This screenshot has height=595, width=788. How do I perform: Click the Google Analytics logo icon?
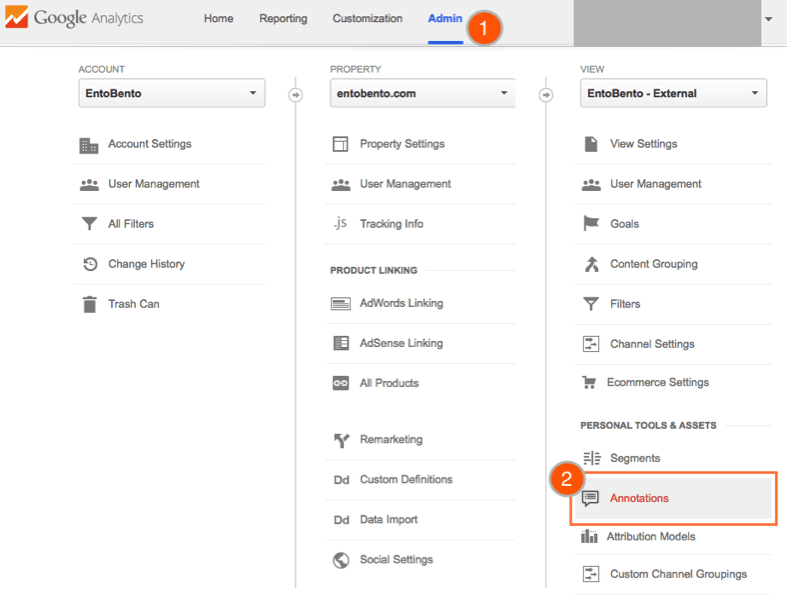point(16,17)
